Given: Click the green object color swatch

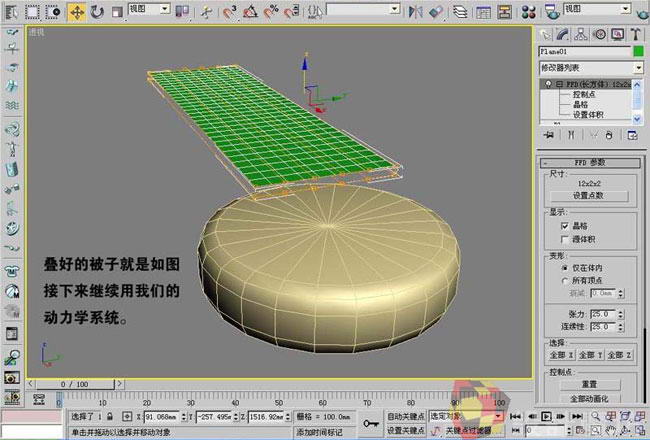Looking at the screenshot, I should [x=640, y=51].
